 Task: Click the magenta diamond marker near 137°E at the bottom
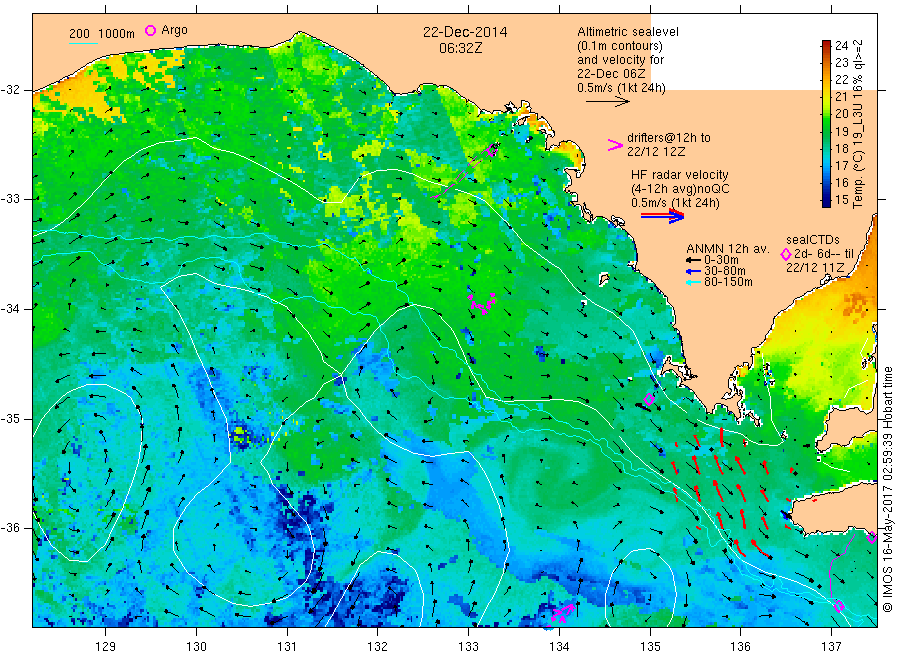click(x=839, y=606)
